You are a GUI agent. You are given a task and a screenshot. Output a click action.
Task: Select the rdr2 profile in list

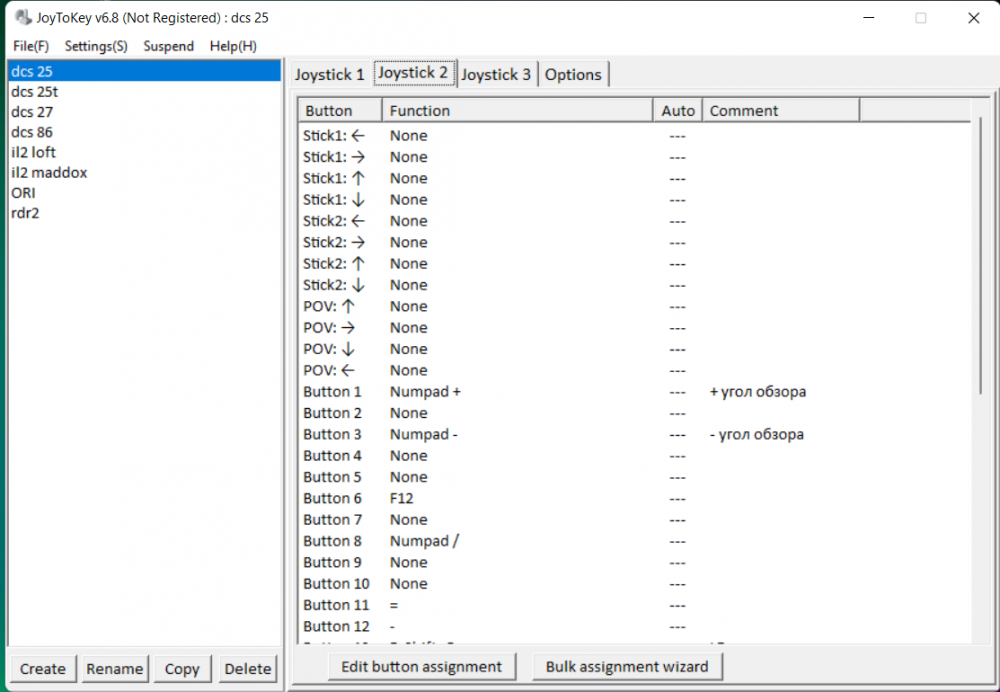pyautogui.click(x=25, y=213)
